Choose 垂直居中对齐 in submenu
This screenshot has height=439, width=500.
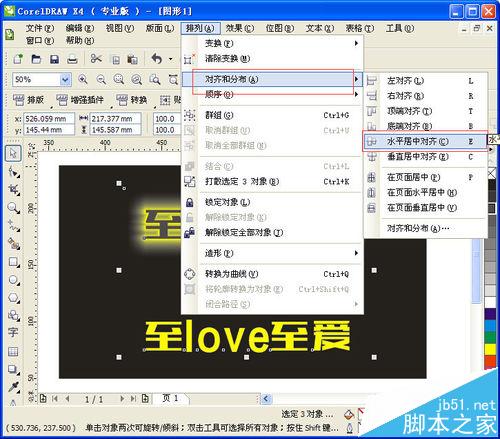point(425,157)
